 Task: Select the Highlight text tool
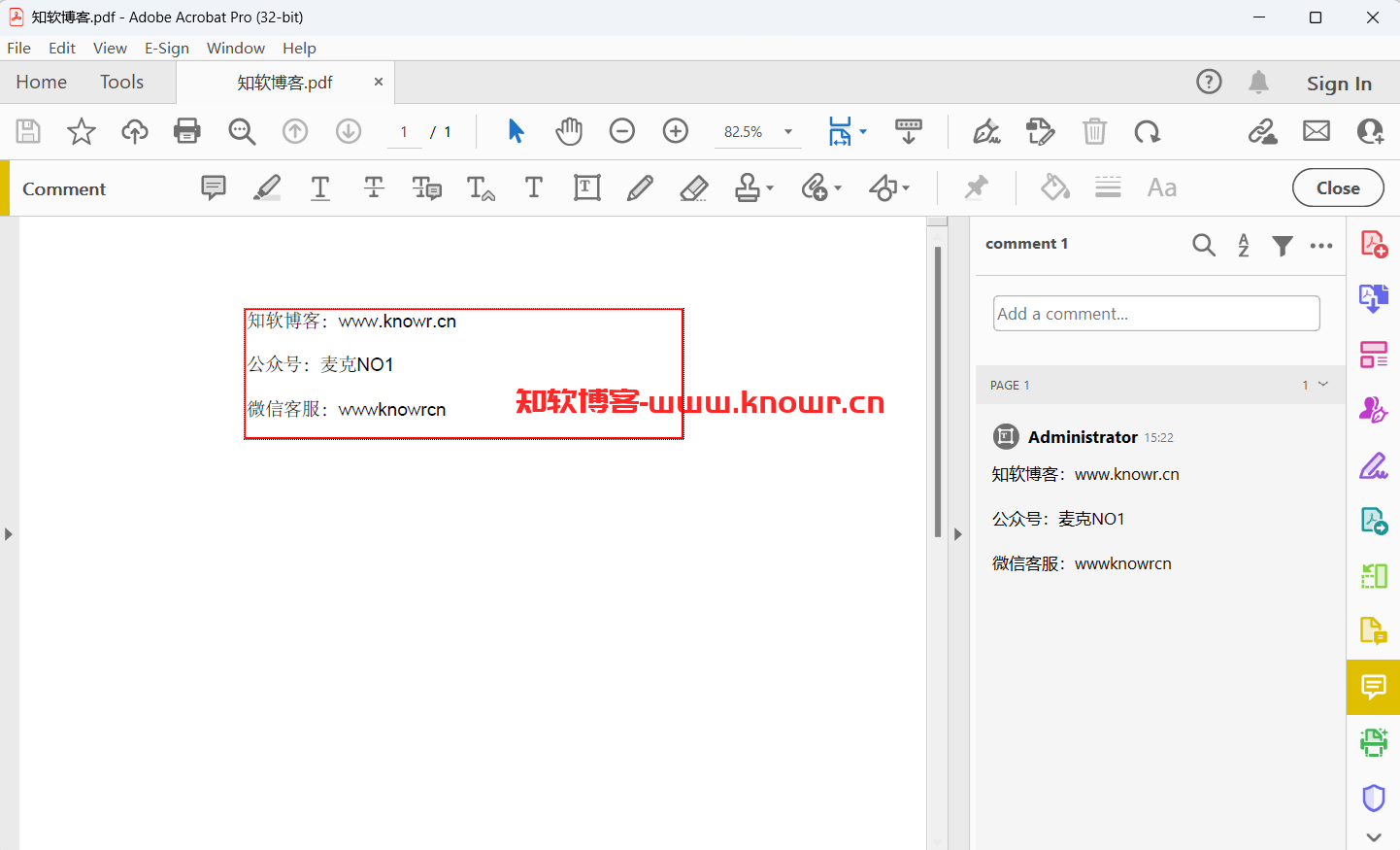click(x=267, y=187)
